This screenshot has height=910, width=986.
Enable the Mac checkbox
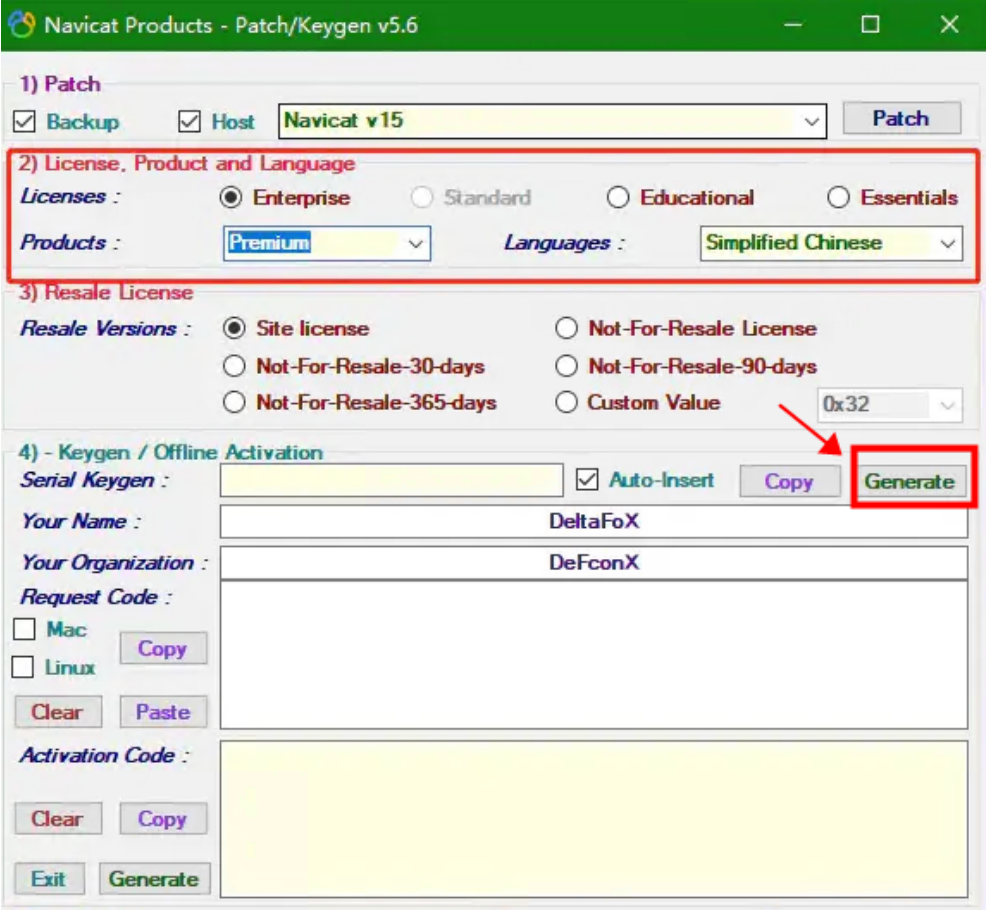click(24, 629)
